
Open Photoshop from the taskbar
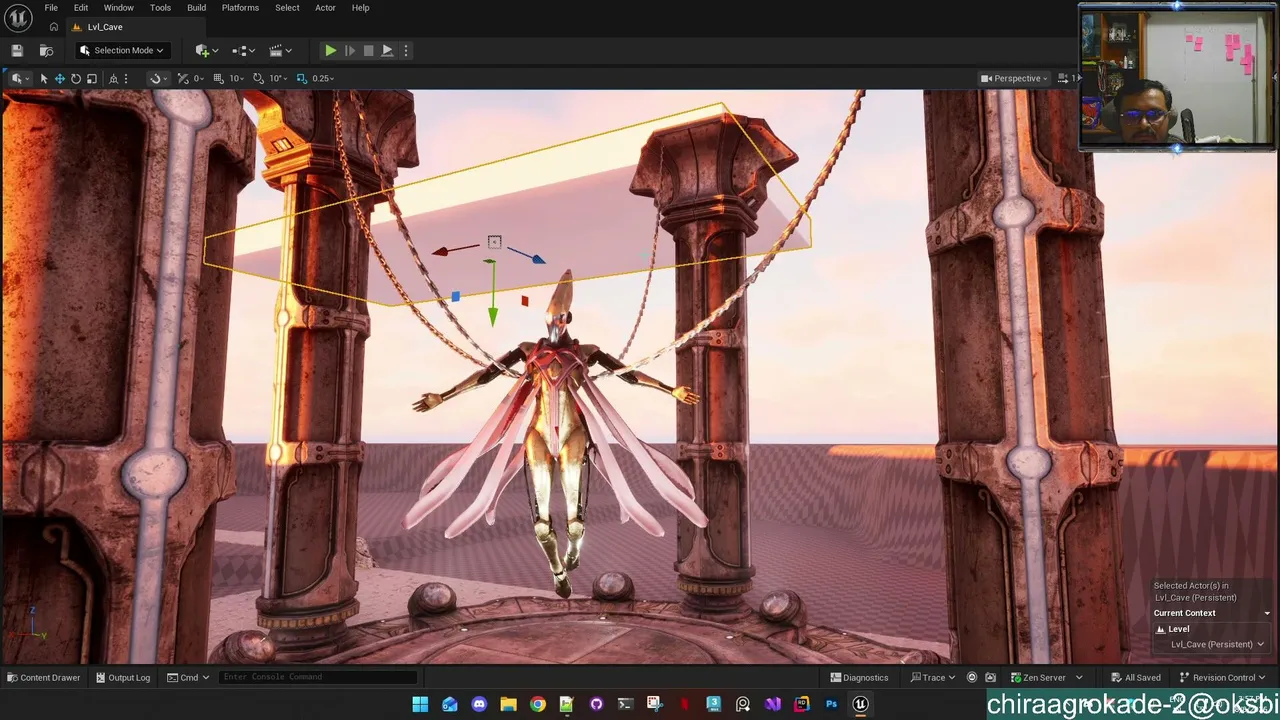coord(831,704)
